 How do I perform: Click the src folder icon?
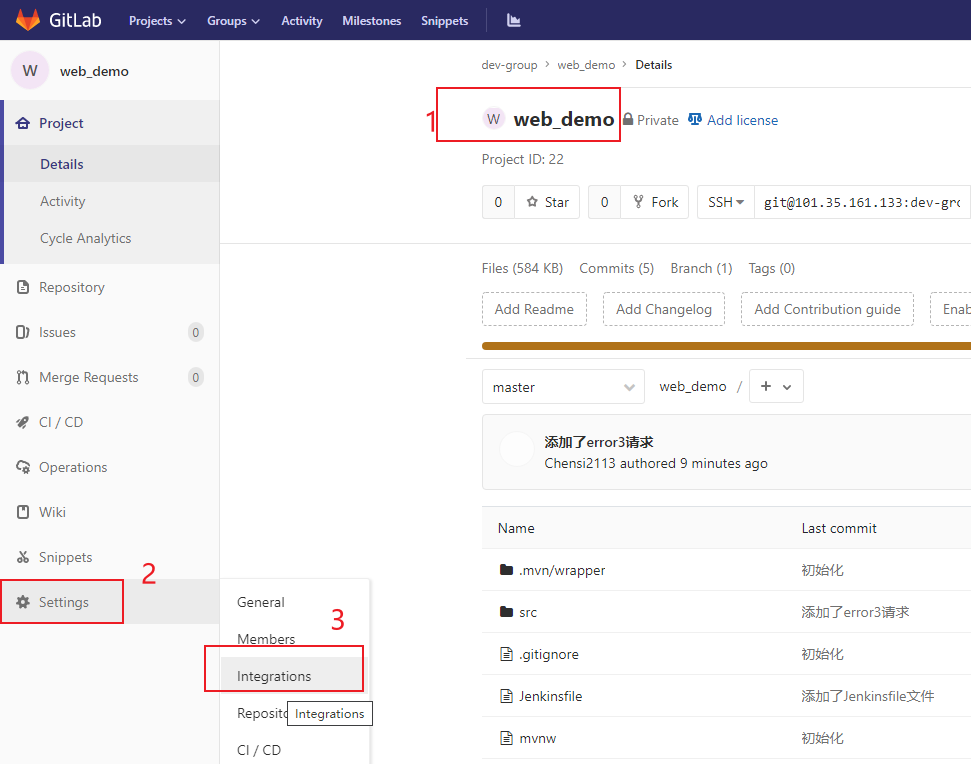click(x=507, y=612)
